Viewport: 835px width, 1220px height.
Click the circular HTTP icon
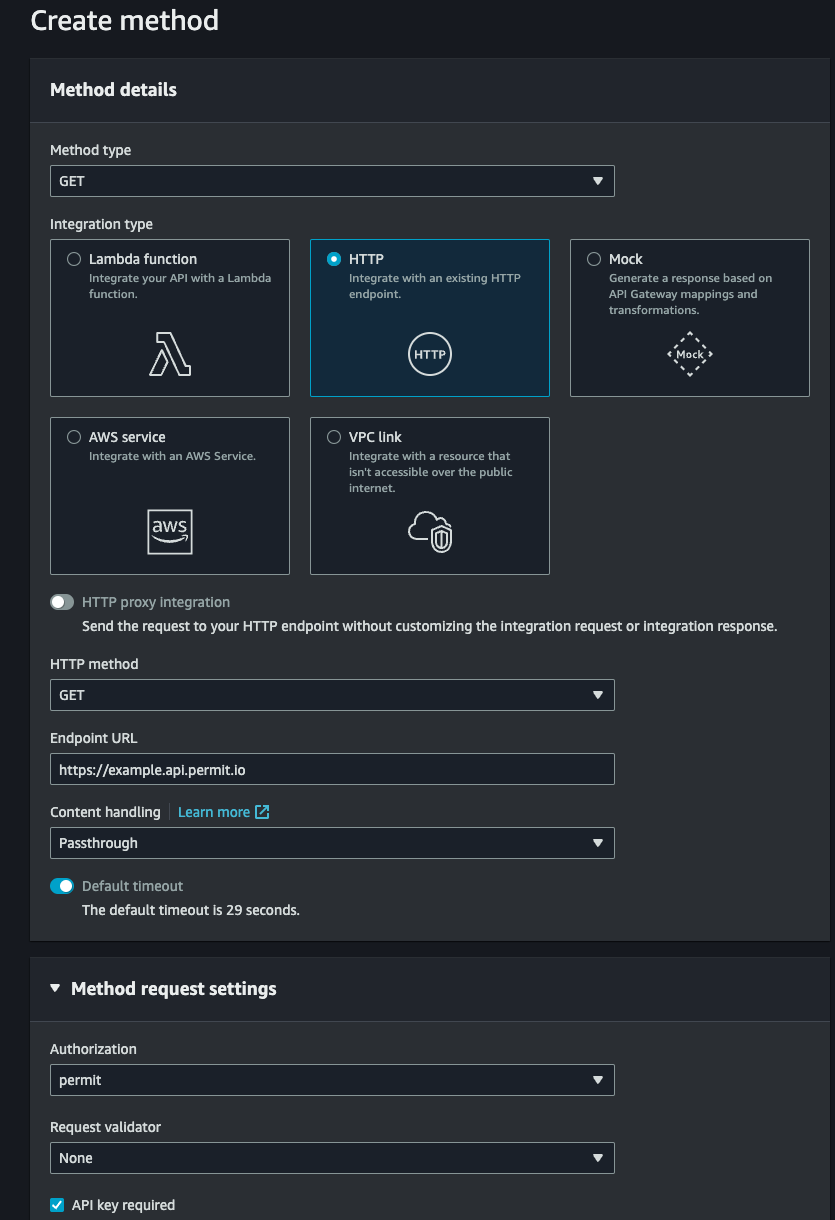coord(429,354)
